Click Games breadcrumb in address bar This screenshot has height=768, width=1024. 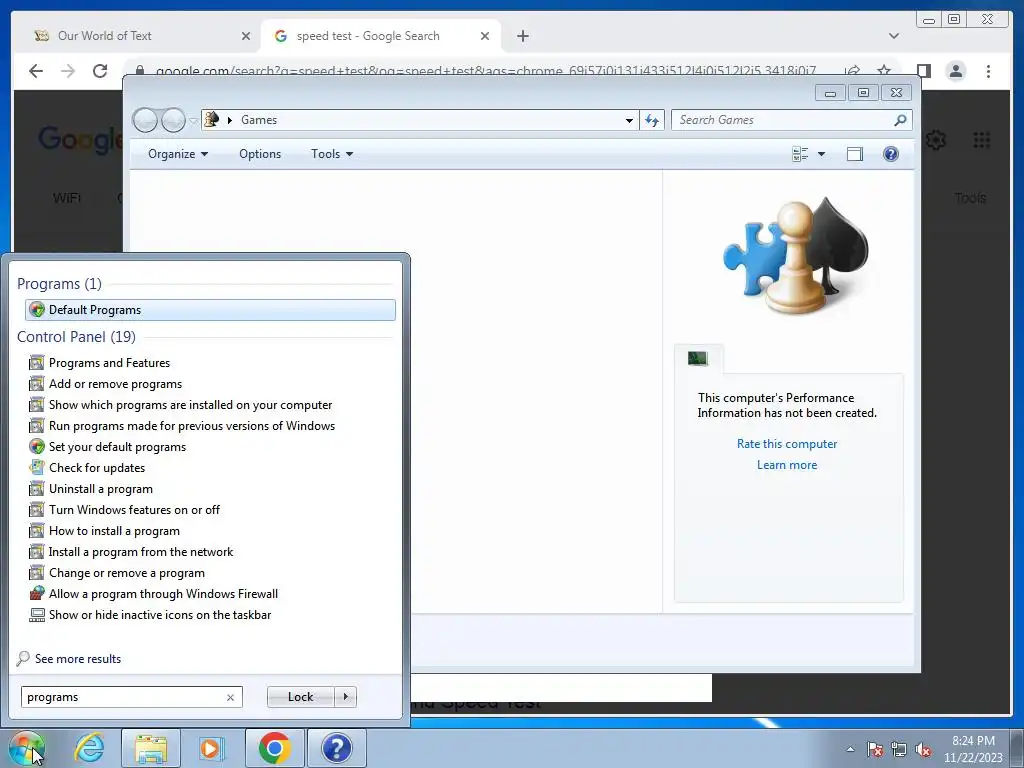259,120
